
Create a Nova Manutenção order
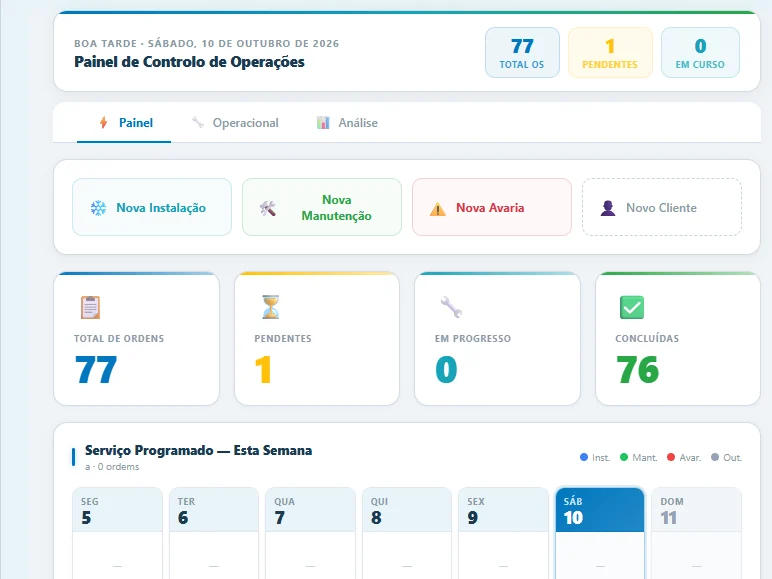pos(322,207)
